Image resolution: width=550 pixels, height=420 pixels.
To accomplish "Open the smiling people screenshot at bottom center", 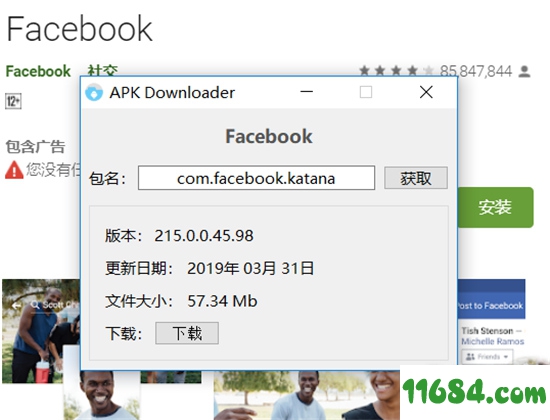I will (x=307, y=395).
